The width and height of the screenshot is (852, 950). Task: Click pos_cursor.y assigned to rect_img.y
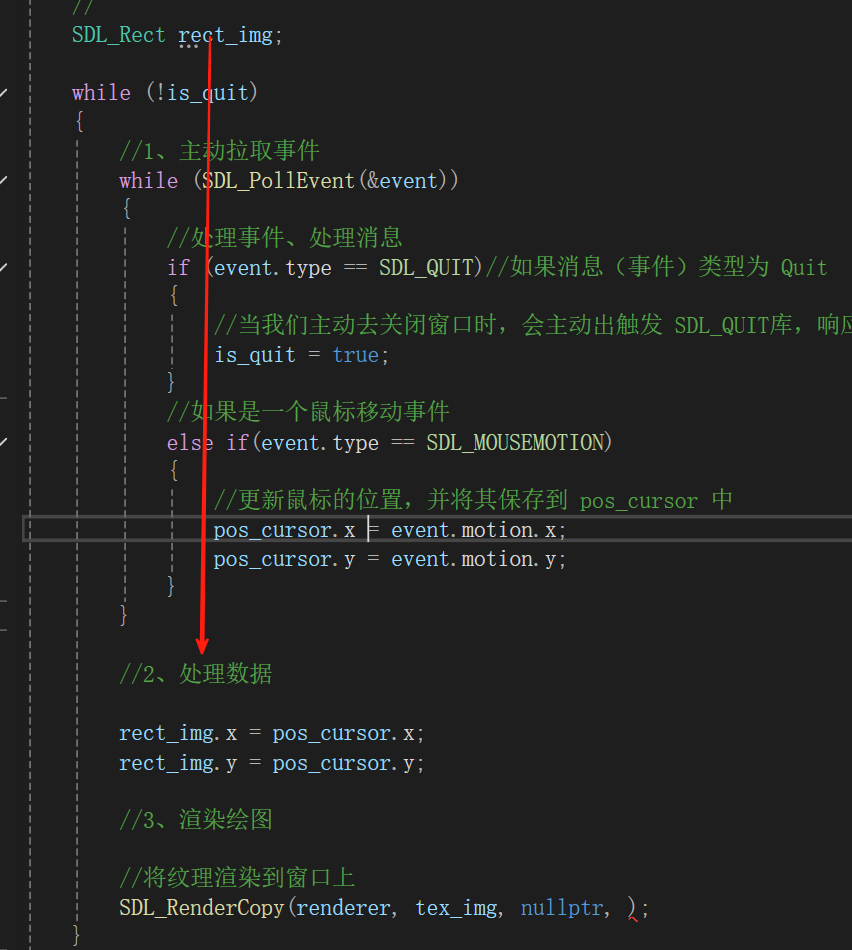coord(344,763)
